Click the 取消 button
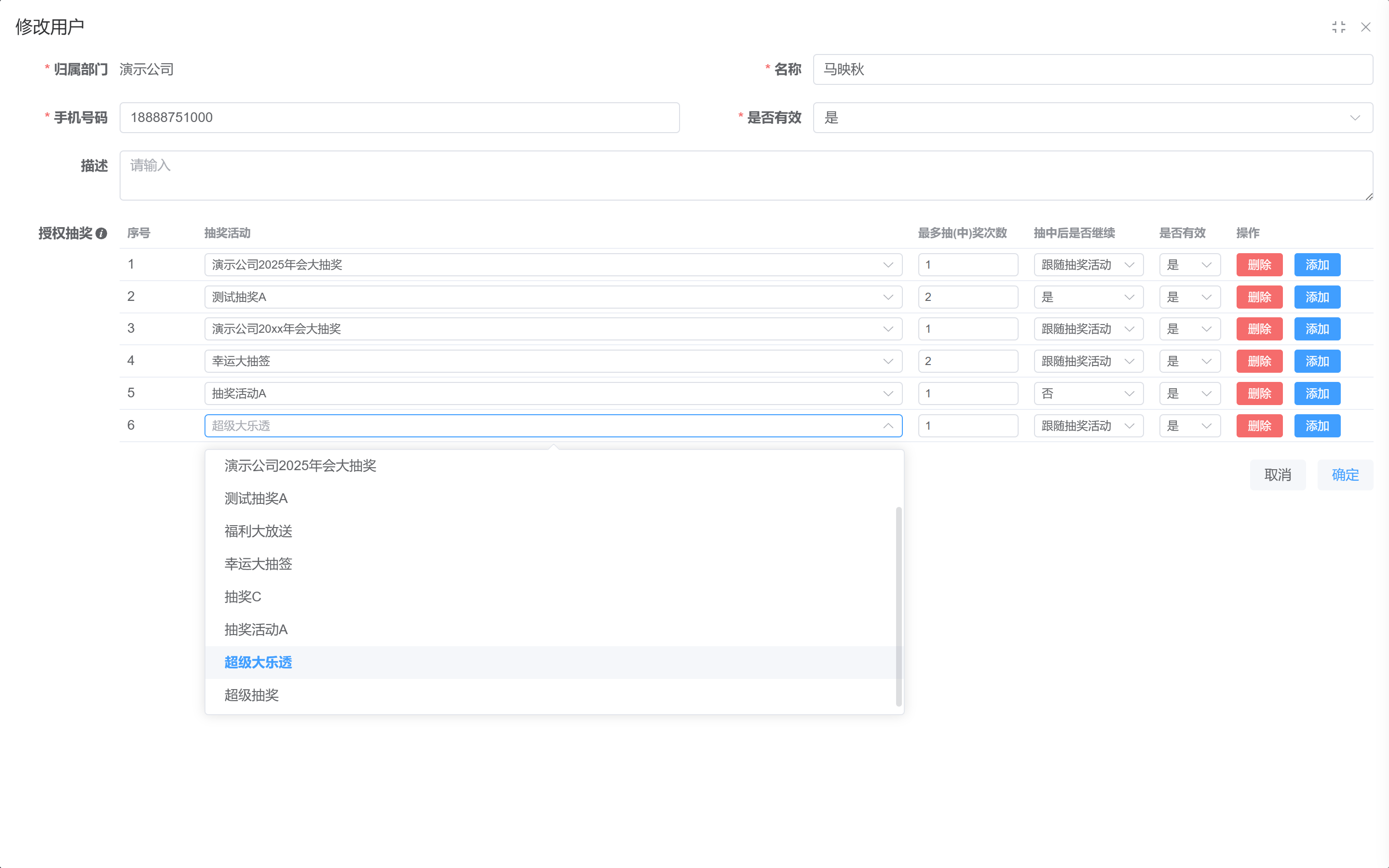This screenshot has width=1389, height=868. (x=1278, y=475)
